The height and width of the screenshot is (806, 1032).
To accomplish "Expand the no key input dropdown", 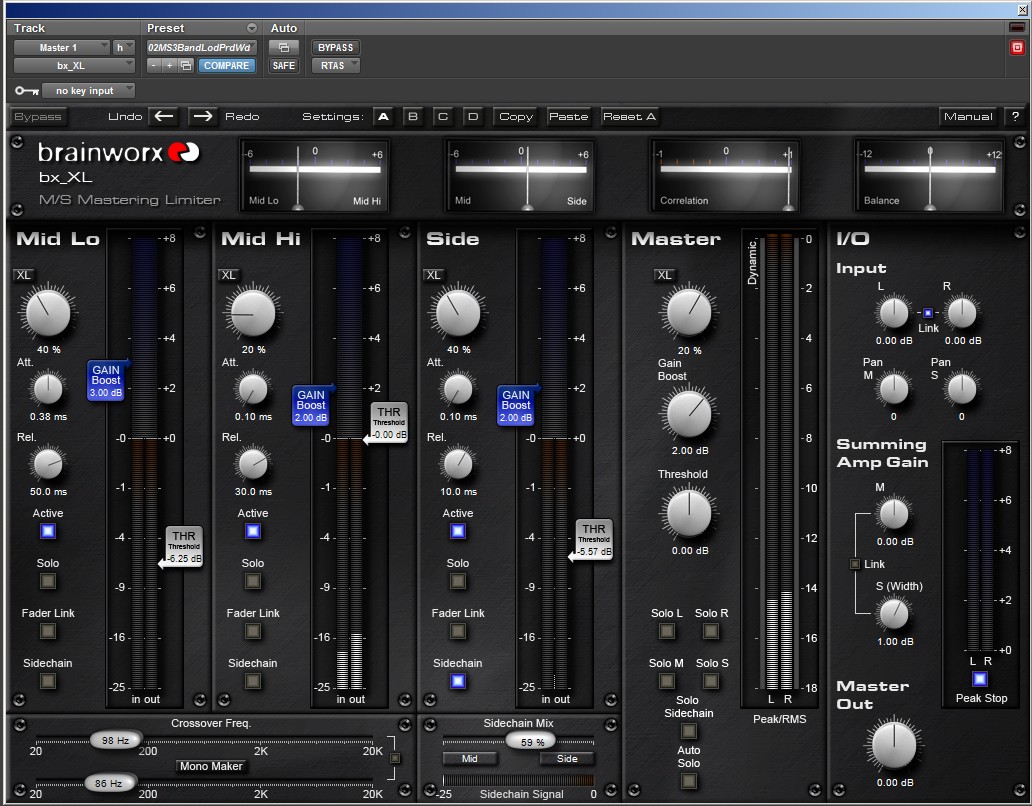I will (x=88, y=91).
